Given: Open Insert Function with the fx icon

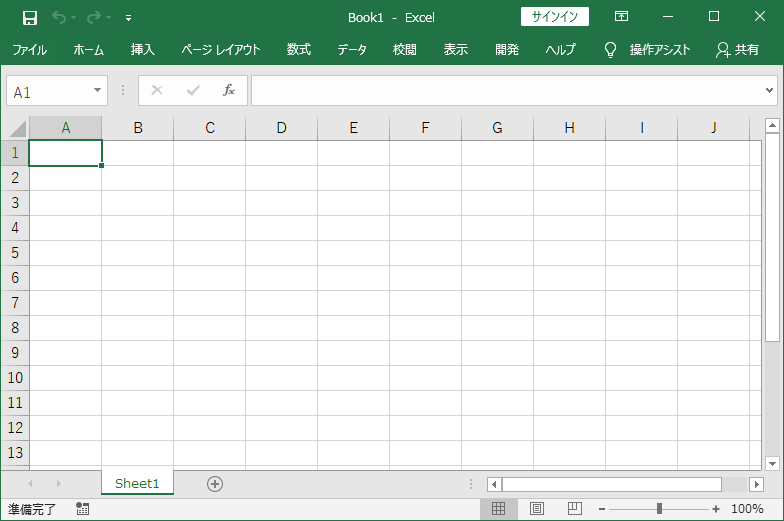Looking at the screenshot, I should coord(229,90).
